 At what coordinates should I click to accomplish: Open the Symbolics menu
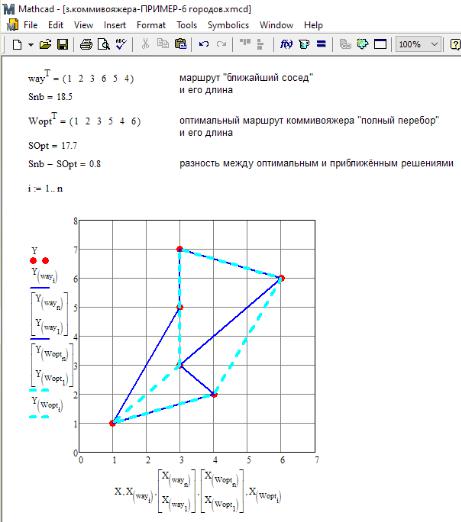point(228,25)
